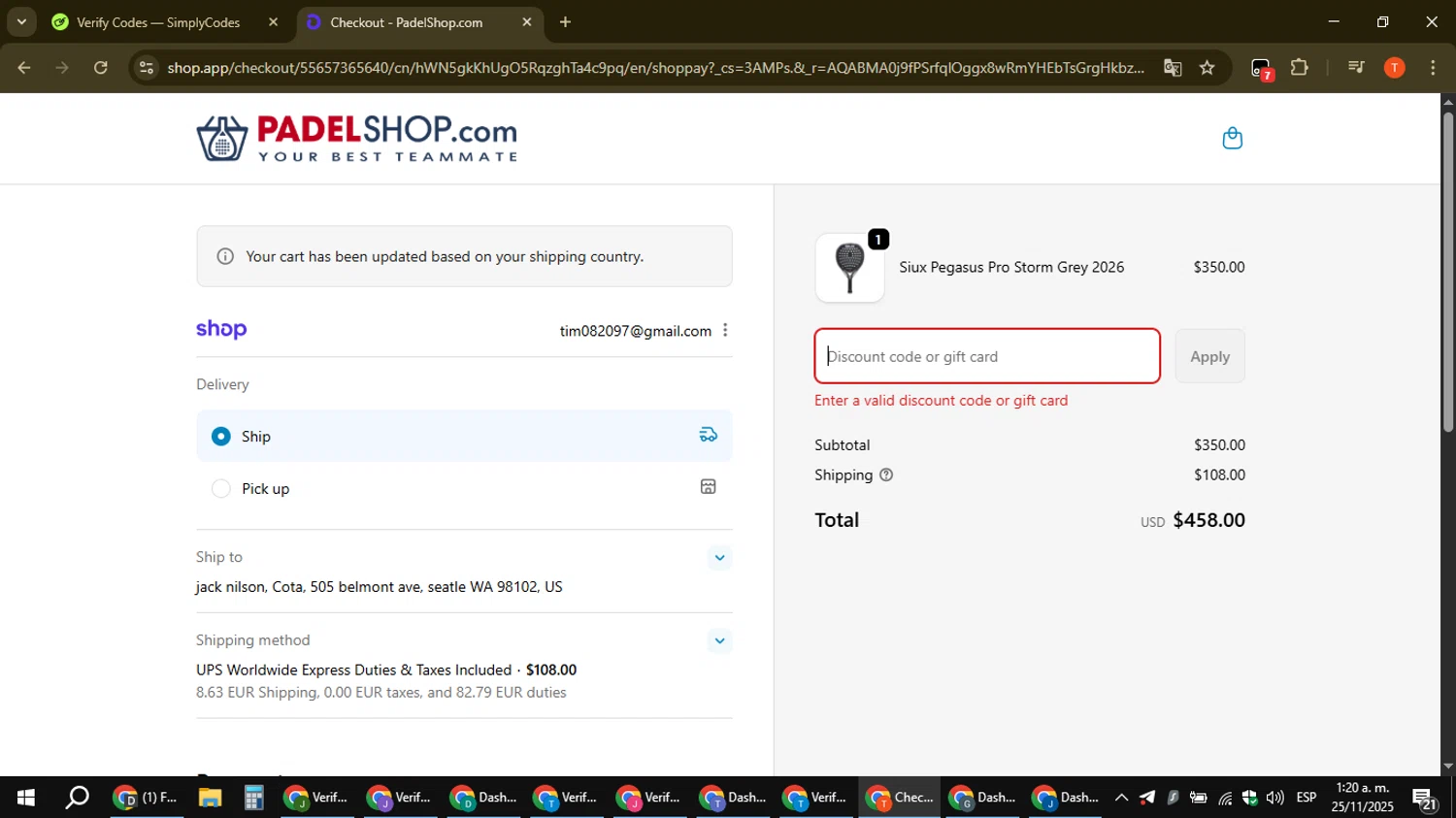This screenshot has width=1456, height=818.
Task: Click 'UPS Worldwide Express Duties & Taxes Included'
Action: 353,670
